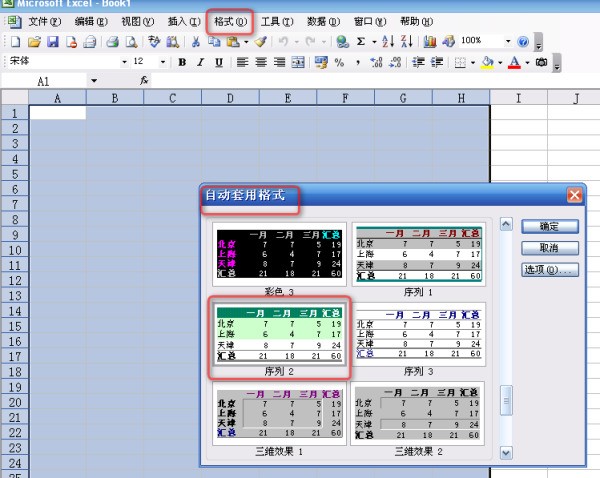Expand Borders dropdown arrow

(x=473, y=62)
